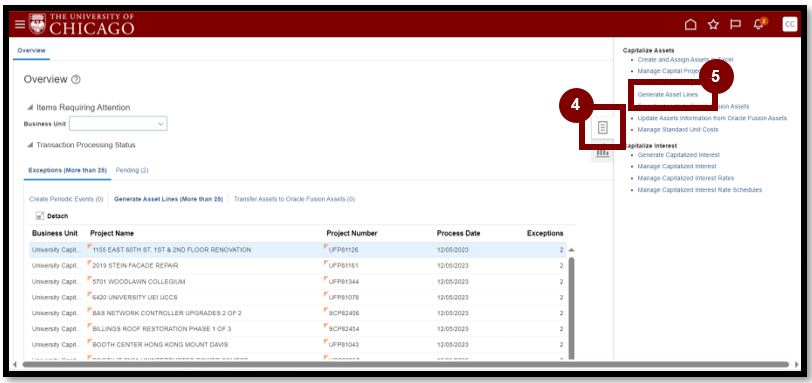Image resolution: width=812 pixels, height=383 pixels.
Task: Click project number SCP82454
Action: coord(344,329)
